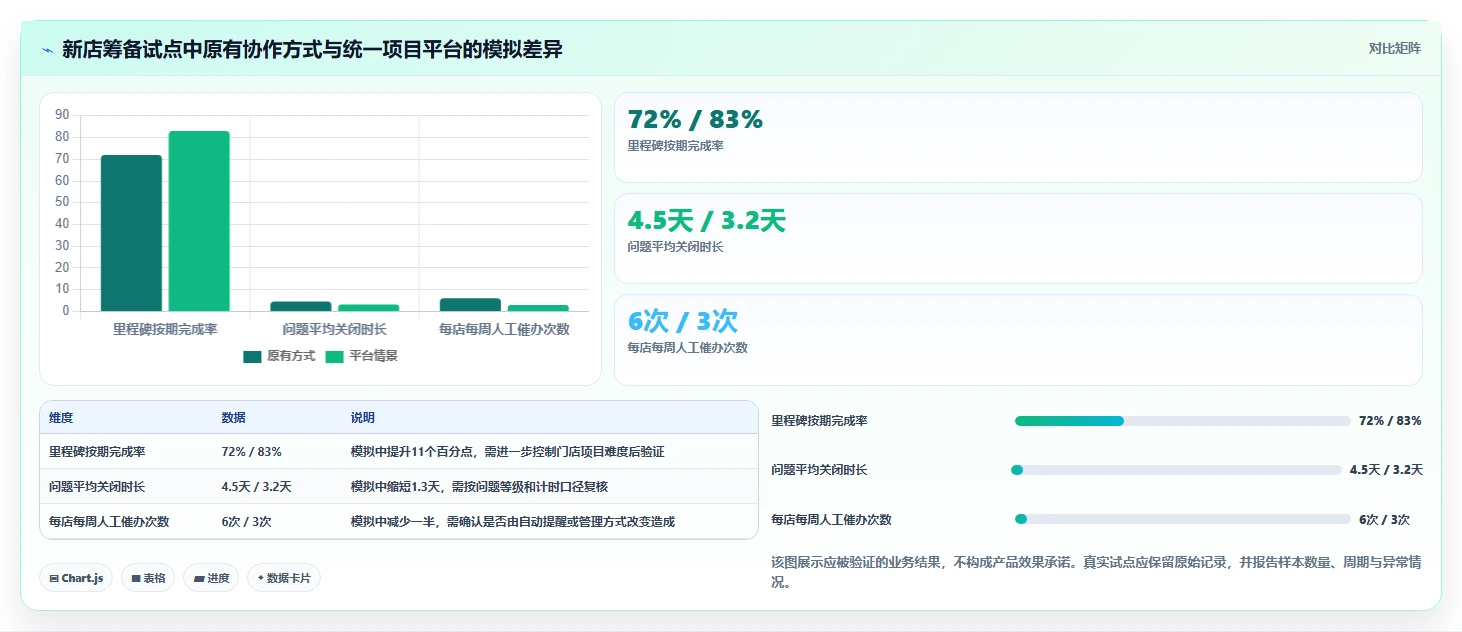The width and height of the screenshot is (1462, 632).
Task: Toggle 原有方式 legend swatch in chart
Action: pyautogui.click(x=252, y=356)
